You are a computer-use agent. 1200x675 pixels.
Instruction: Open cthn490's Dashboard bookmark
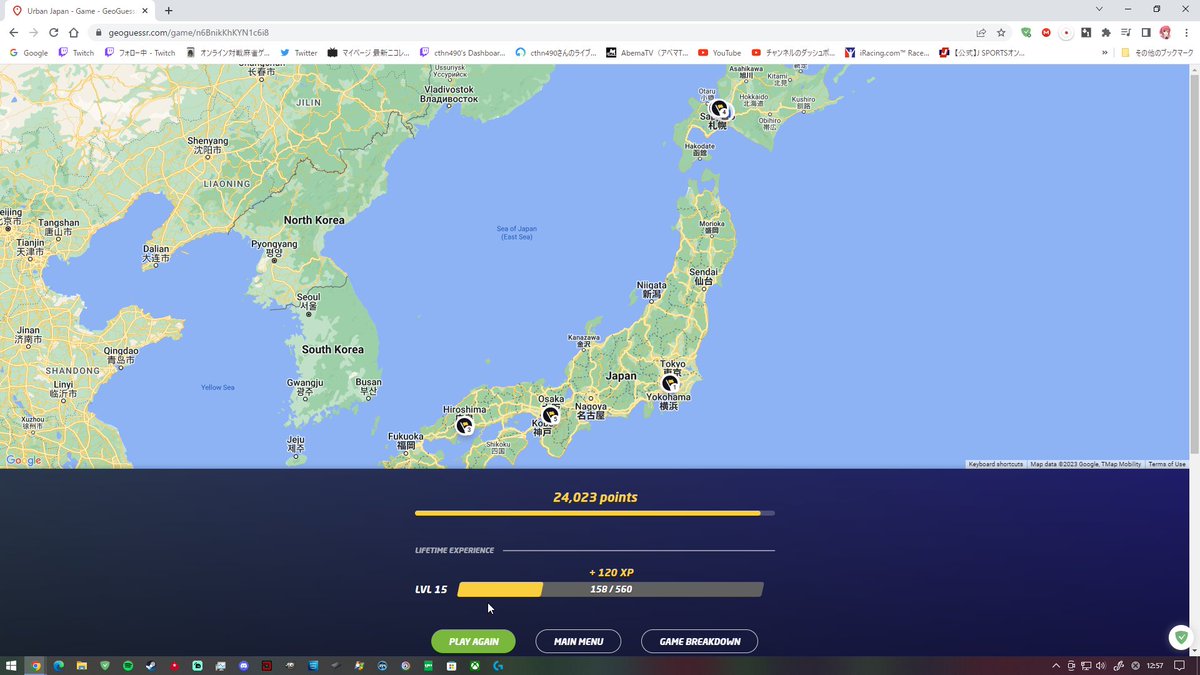(463, 53)
